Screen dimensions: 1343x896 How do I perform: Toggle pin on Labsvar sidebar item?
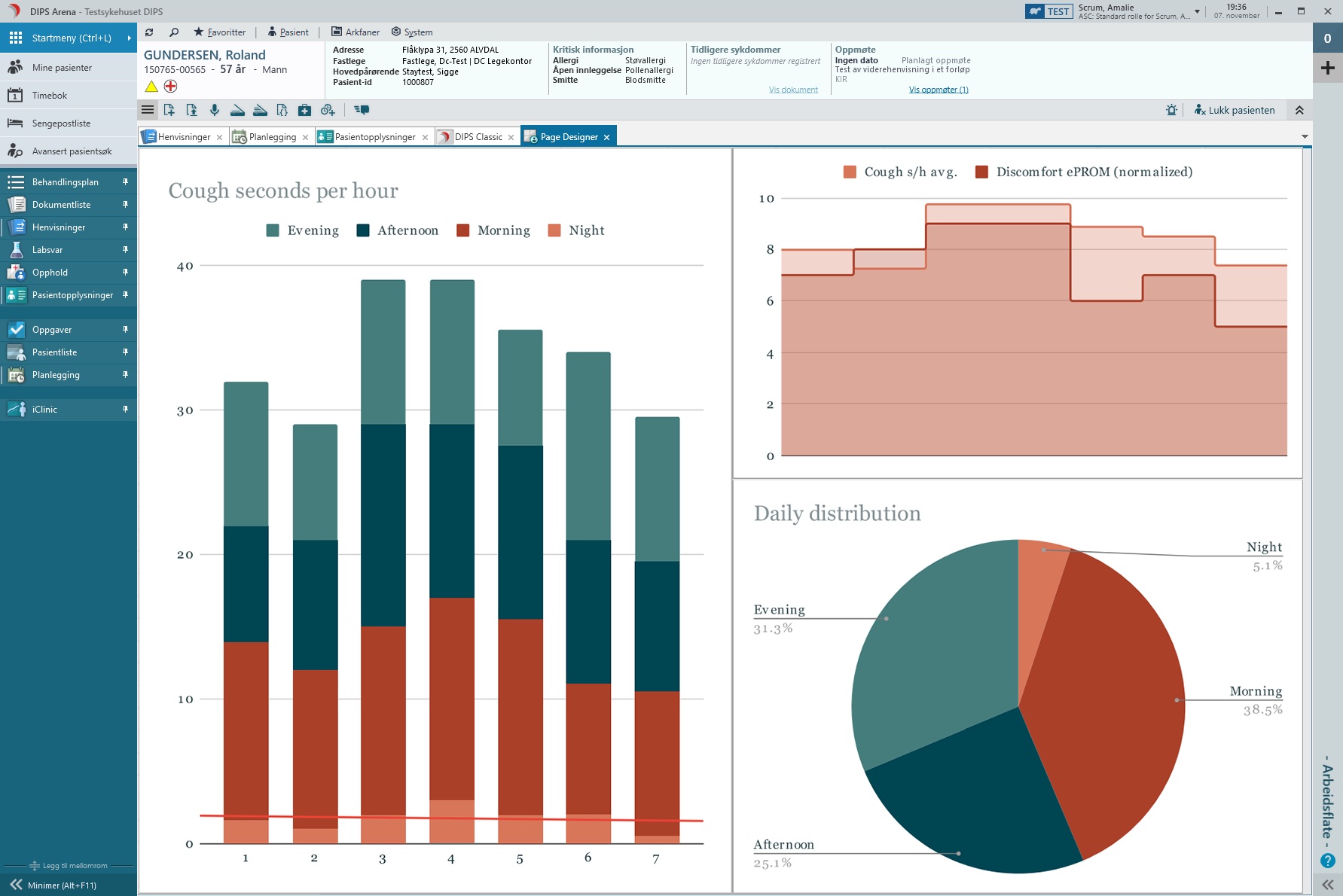coord(126,249)
